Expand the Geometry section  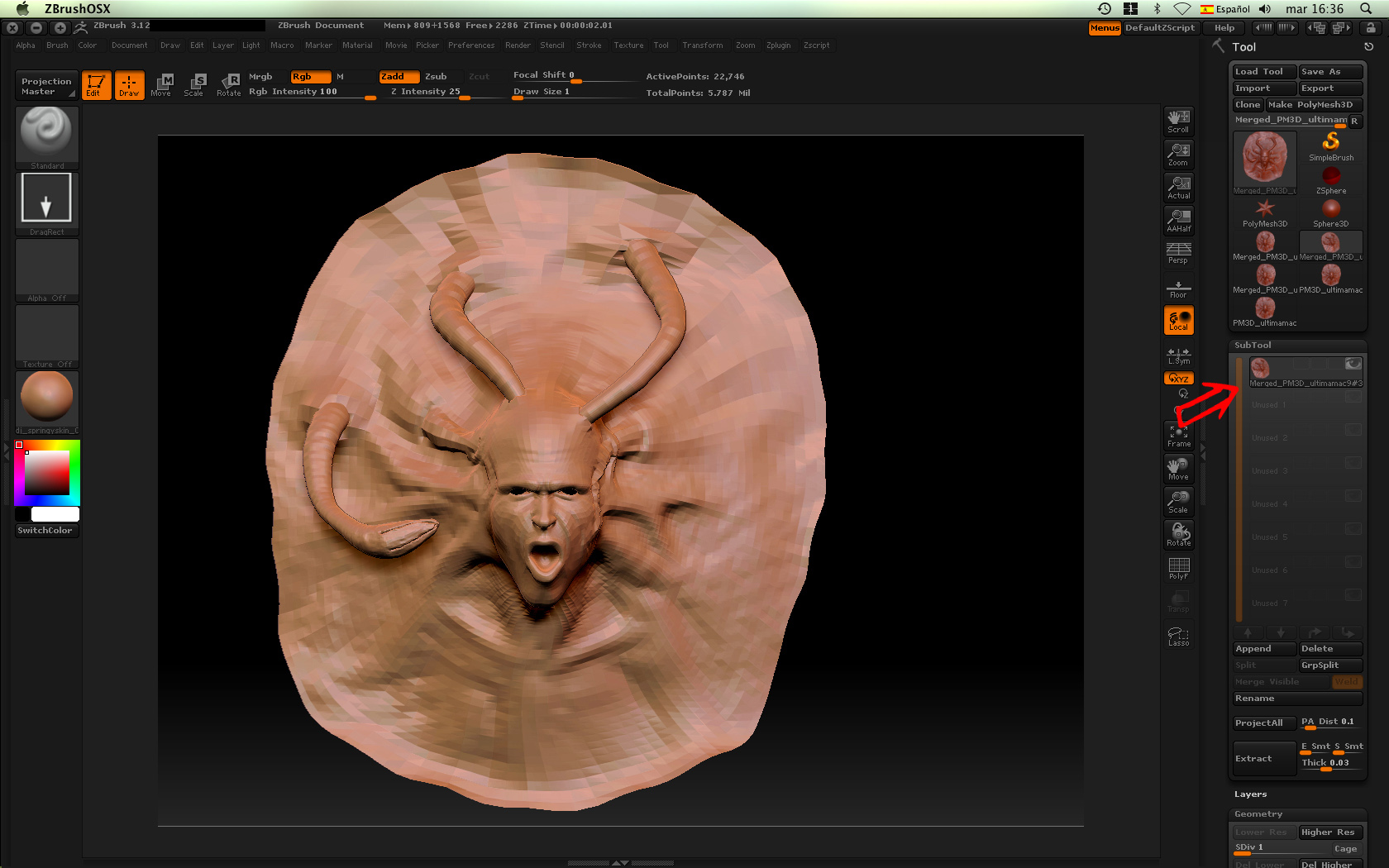pyautogui.click(x=1258, y=814)
